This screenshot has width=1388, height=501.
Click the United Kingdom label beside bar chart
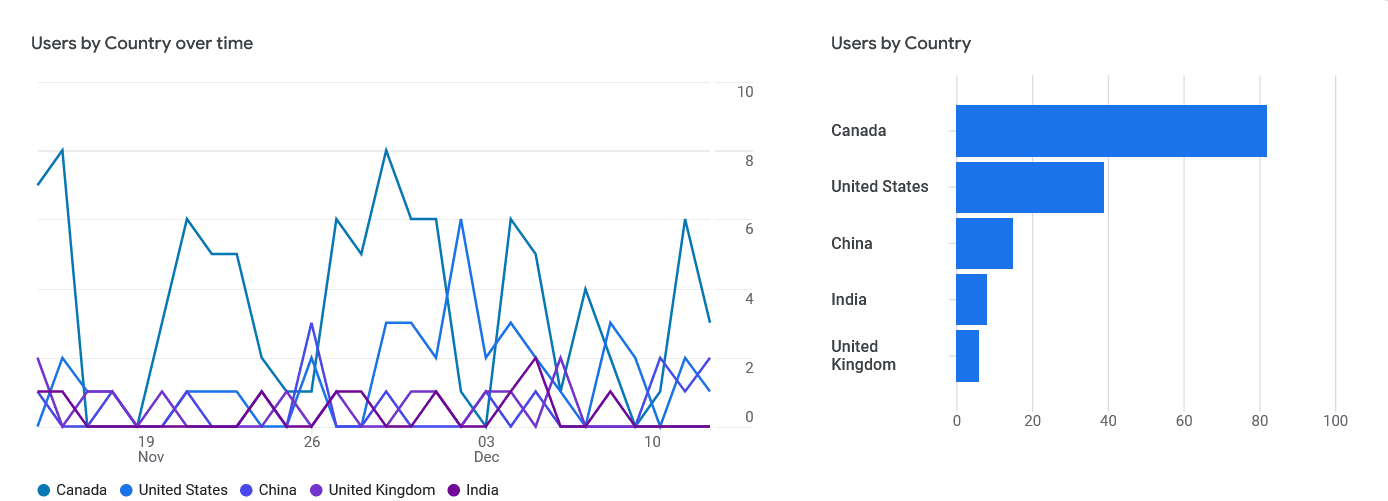tap(864, 356)
